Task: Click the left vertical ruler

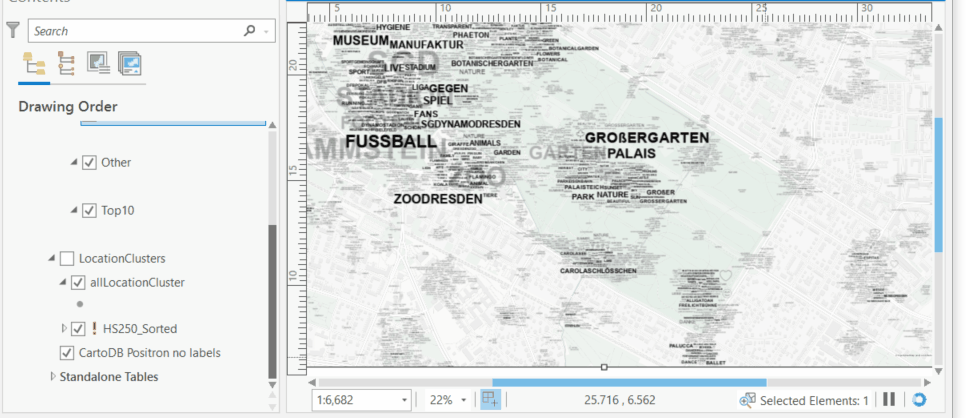Action: pos(298,199)
